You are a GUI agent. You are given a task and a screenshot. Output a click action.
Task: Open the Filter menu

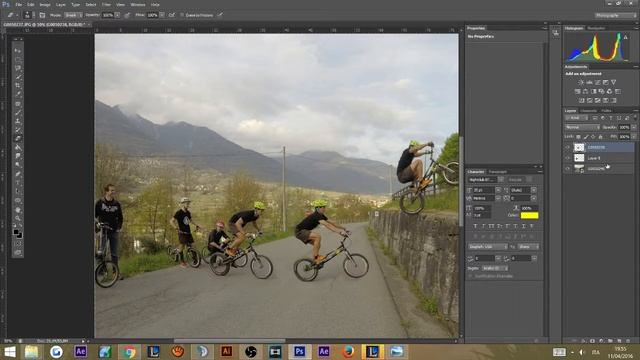coord(106,4)
